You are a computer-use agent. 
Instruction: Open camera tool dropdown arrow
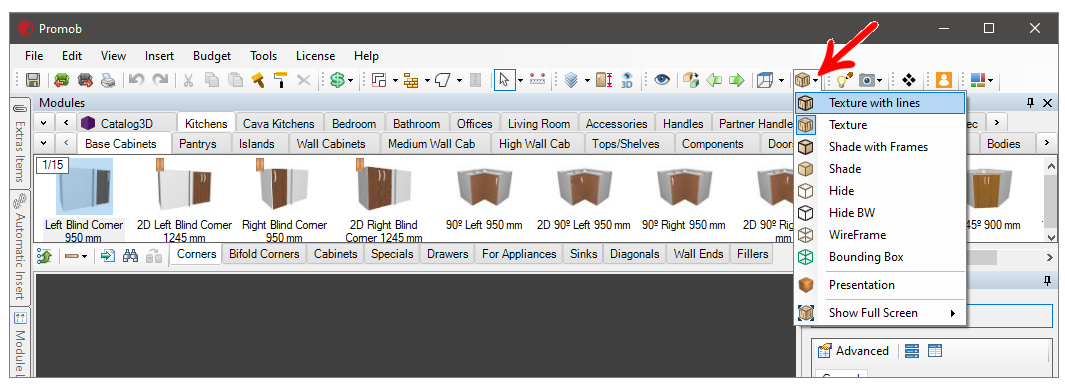point(880,81)
